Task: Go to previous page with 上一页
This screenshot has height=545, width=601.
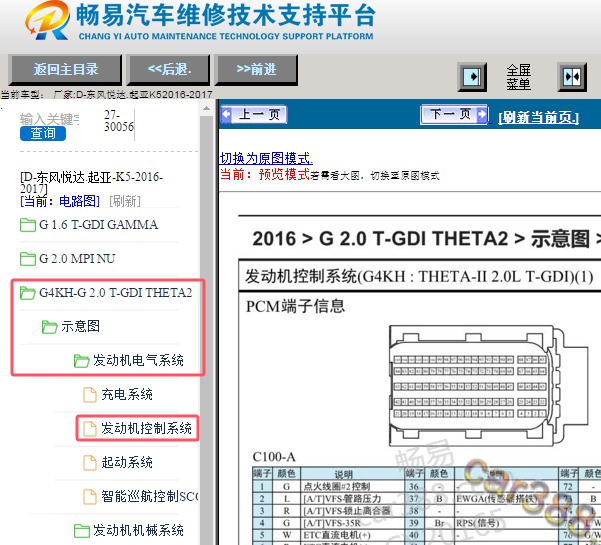Action: pos(254,114)
